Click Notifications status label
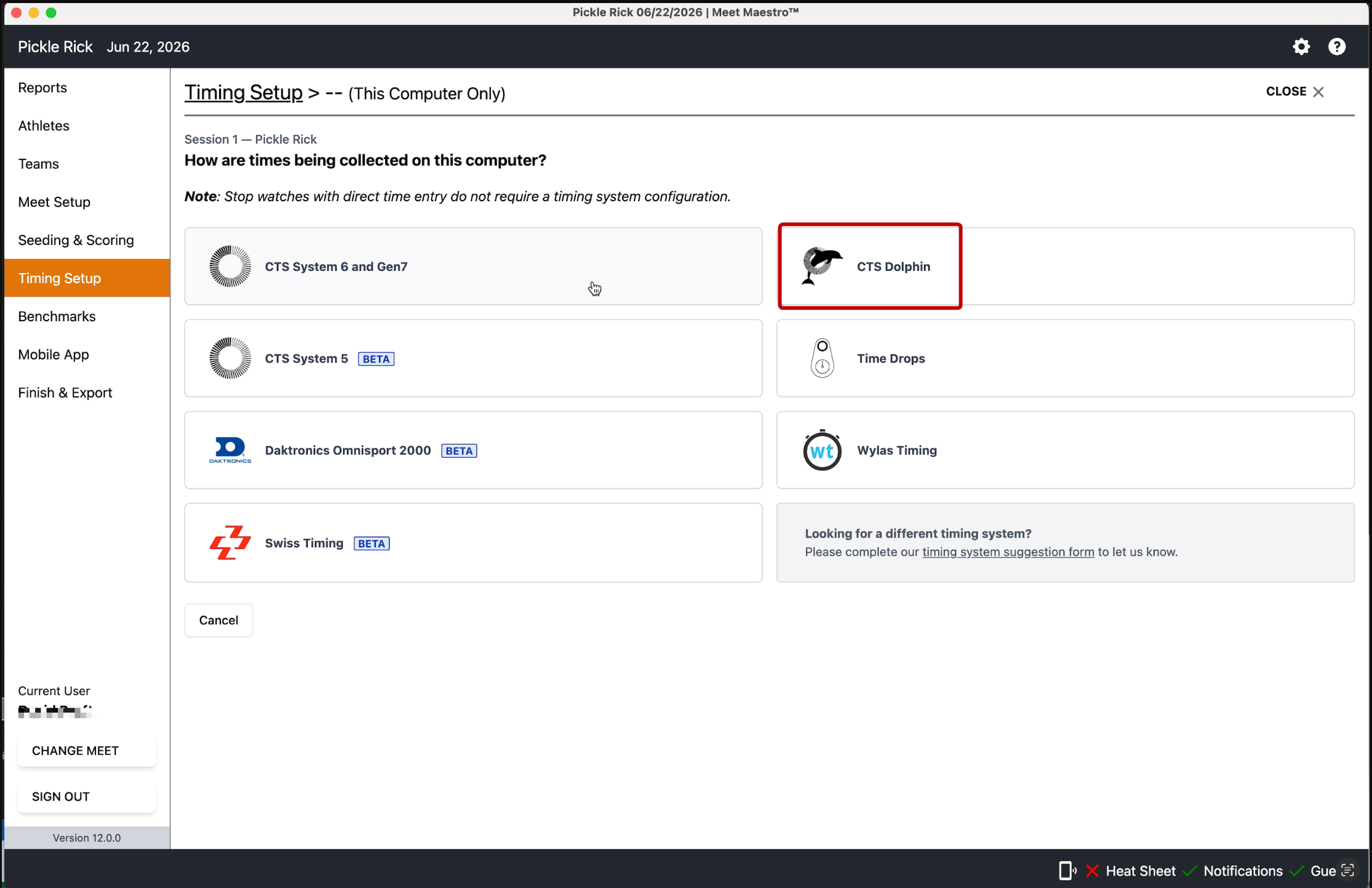Screen dimensions: 1372x888 click(1243, 871)
